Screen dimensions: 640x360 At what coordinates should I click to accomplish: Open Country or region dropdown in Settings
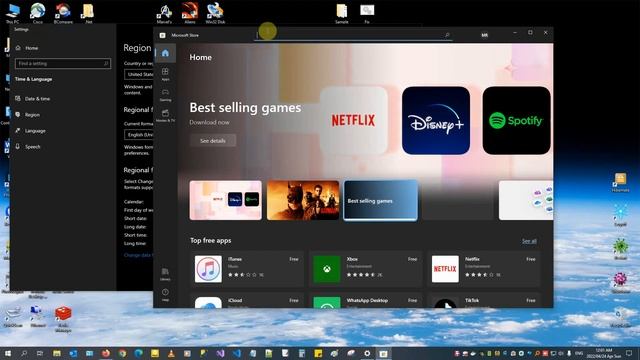point(139,74)
